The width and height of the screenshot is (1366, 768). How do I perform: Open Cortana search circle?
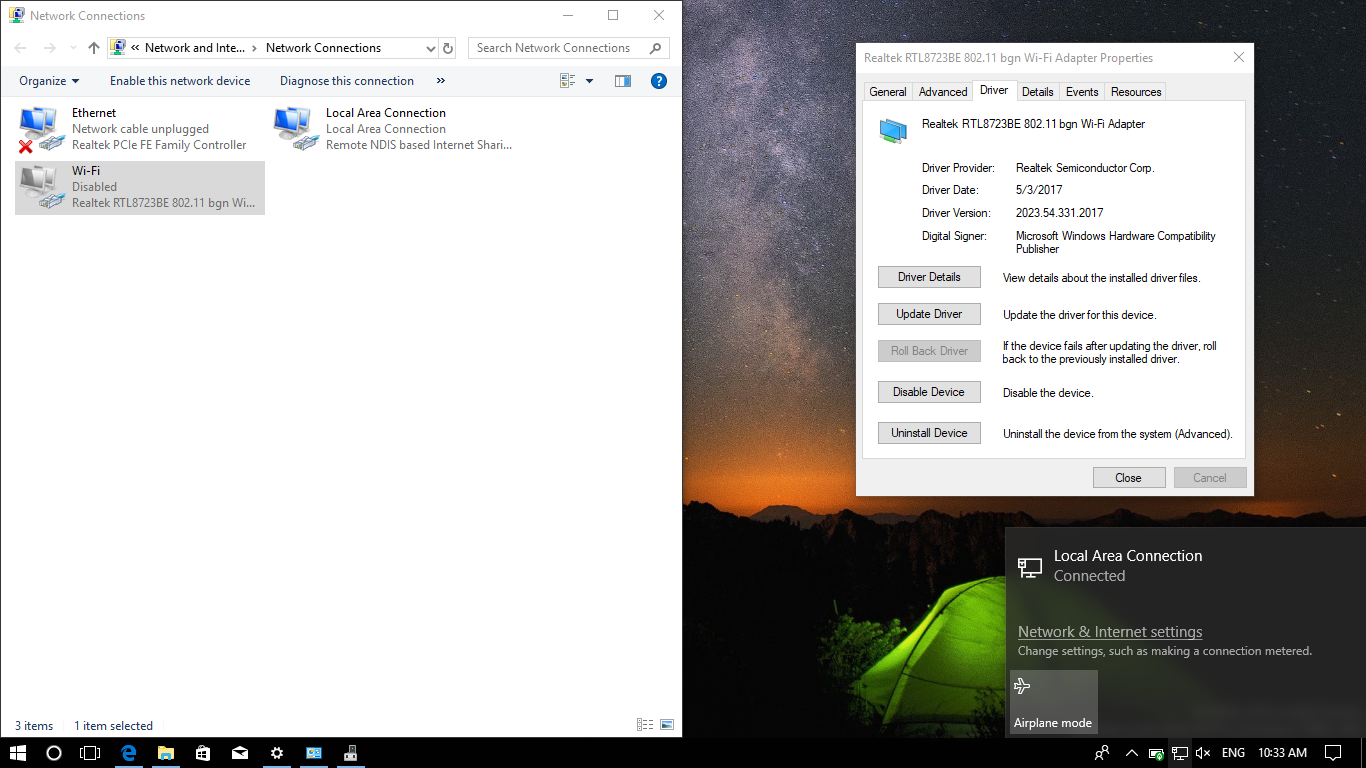54,753
